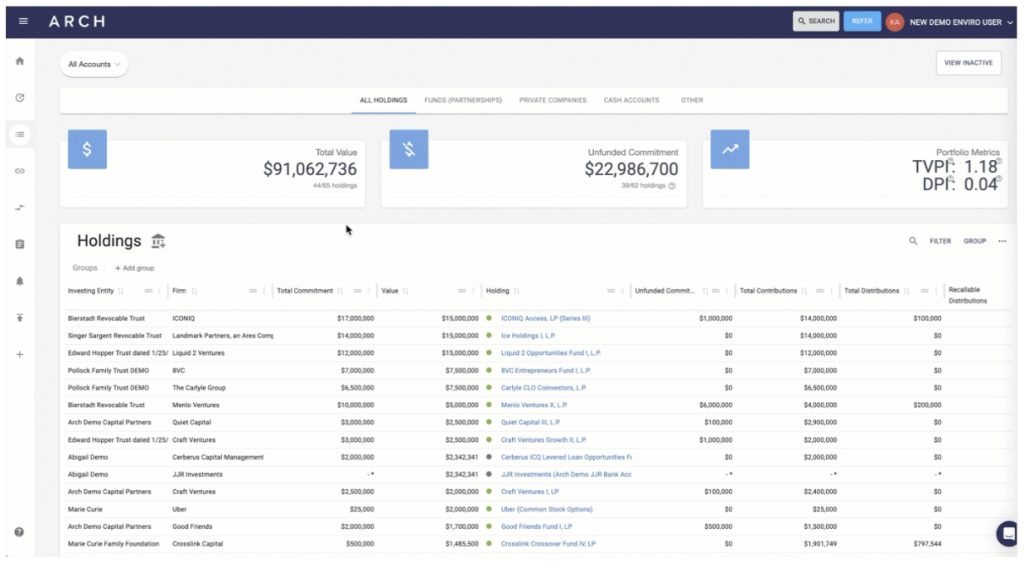Click the SEARCH button in the top bar
Viewport: 1024px width, 587px height.
click(815, 20)
